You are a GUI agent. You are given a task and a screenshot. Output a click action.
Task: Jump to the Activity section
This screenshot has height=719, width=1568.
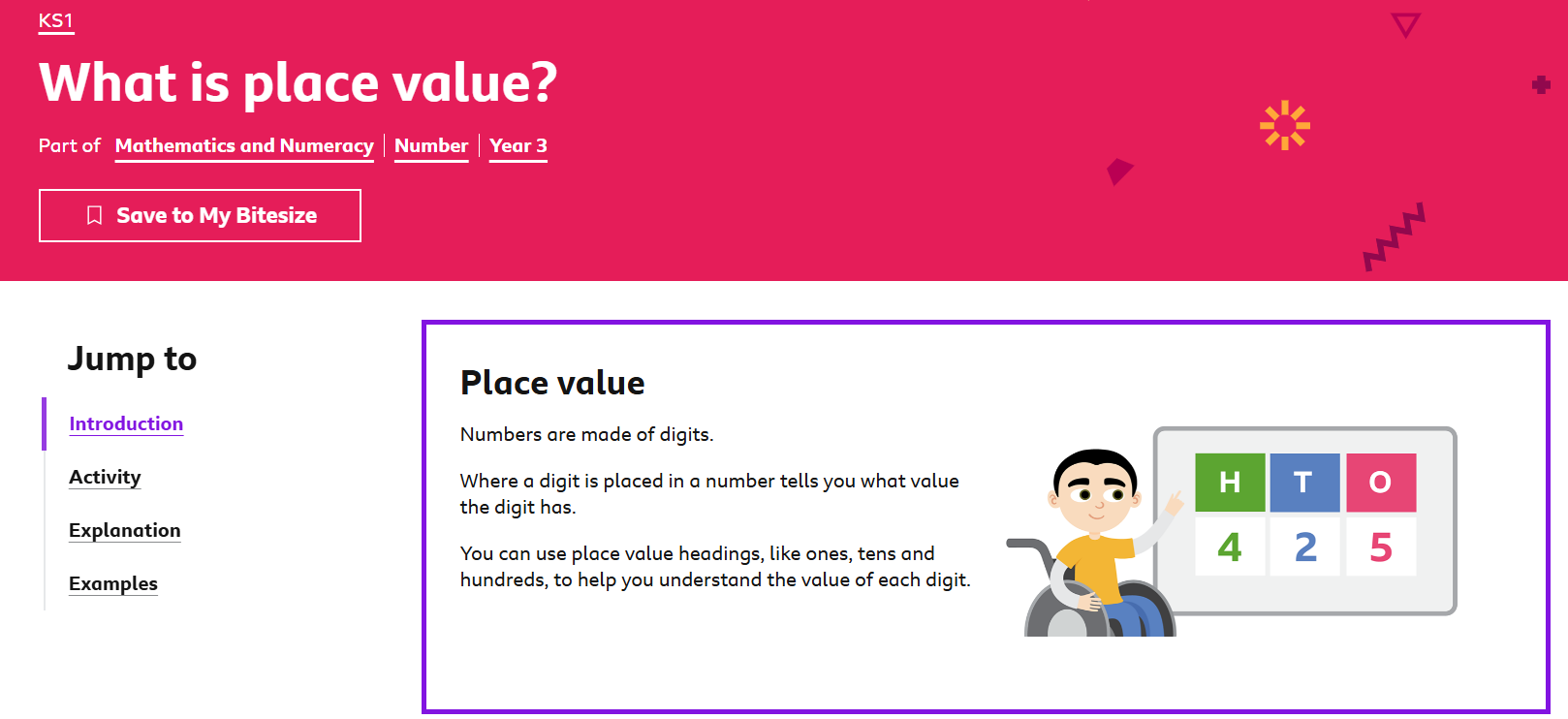click(105, 477)
